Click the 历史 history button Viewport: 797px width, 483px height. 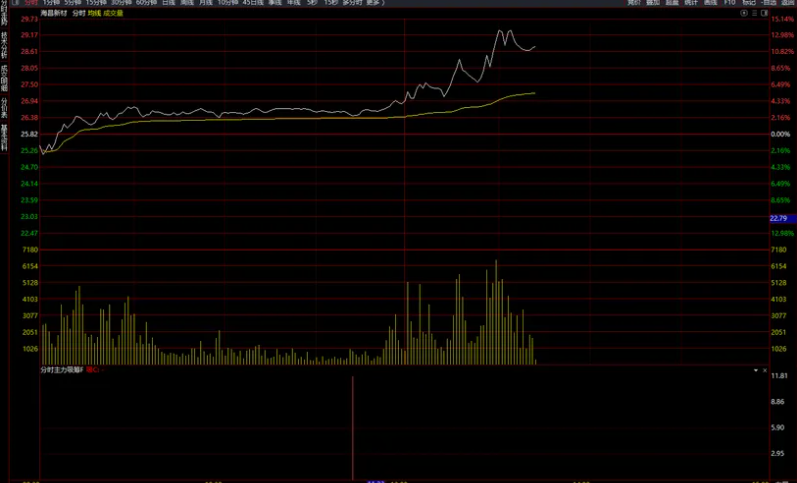(x=672, y=3)
